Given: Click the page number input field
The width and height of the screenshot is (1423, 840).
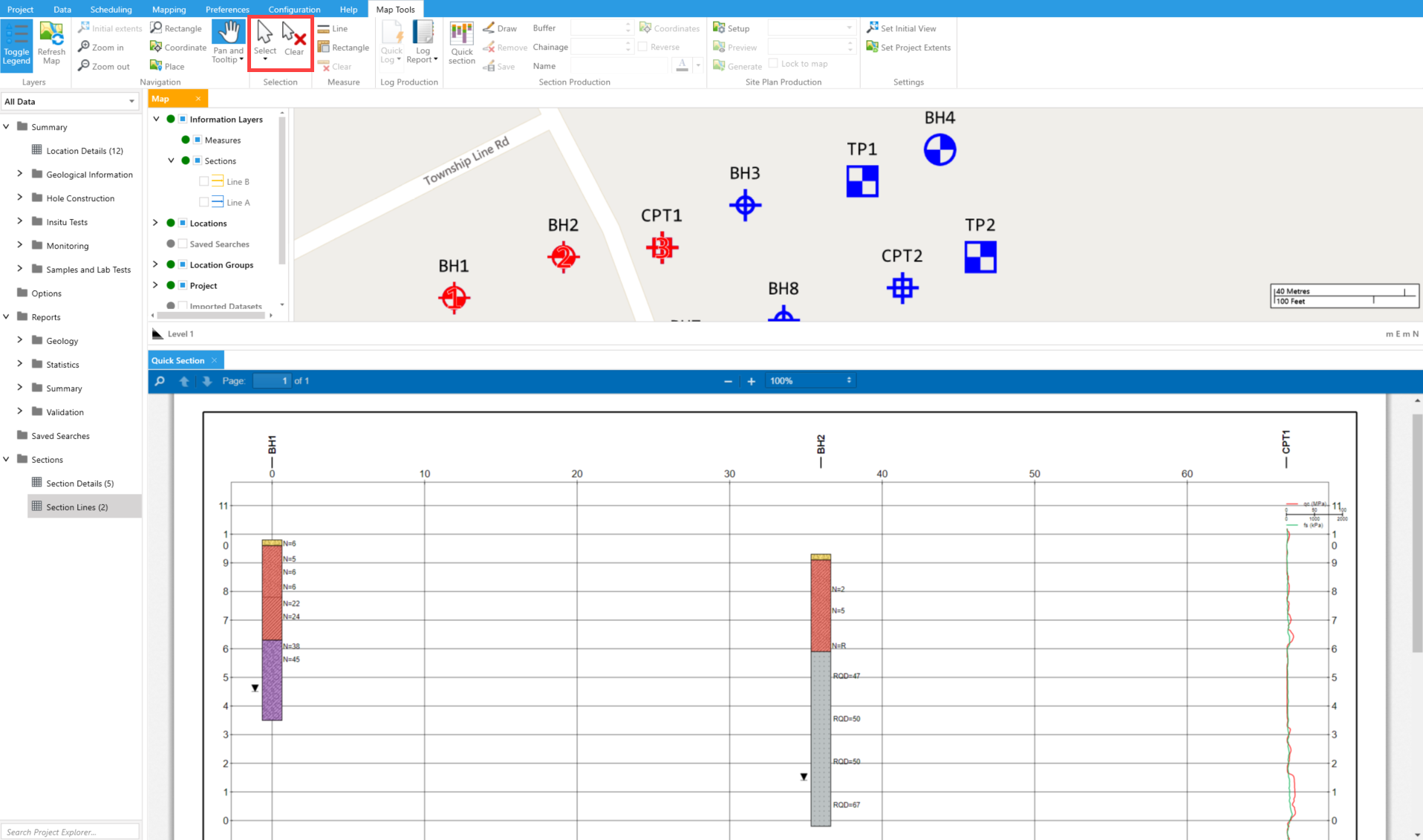Looking at the screenshot, I should 272,381.
